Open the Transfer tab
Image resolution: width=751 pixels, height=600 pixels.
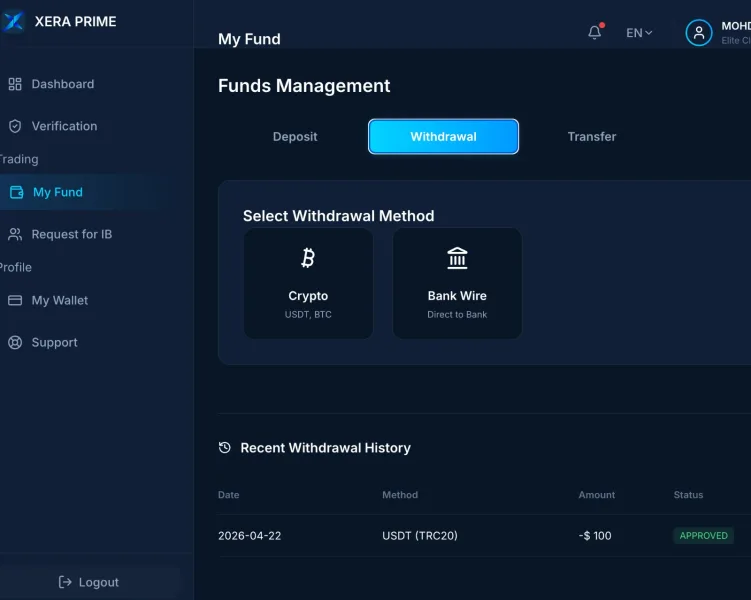click(592, 137)
